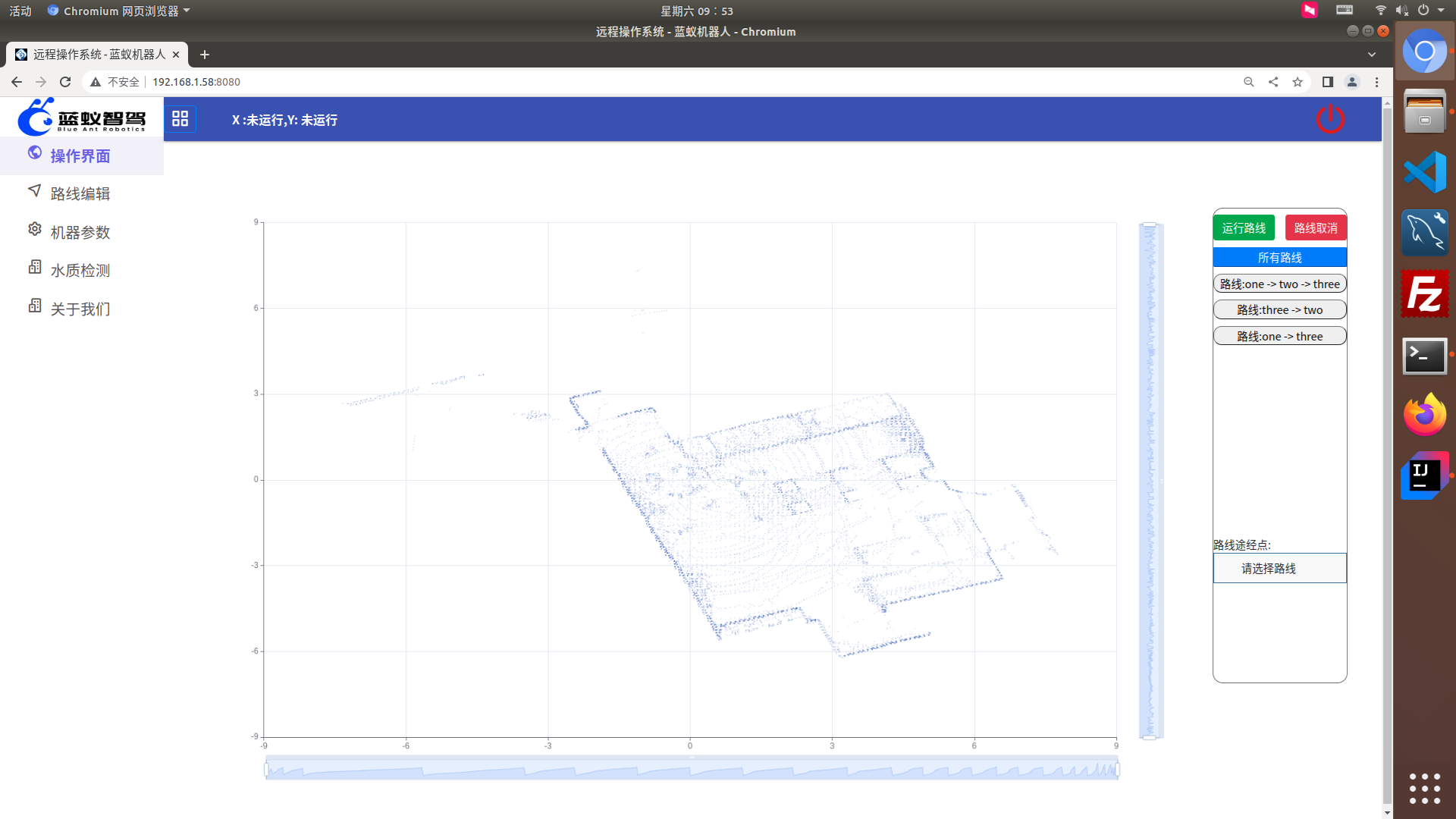Go back in browser history

17,82
